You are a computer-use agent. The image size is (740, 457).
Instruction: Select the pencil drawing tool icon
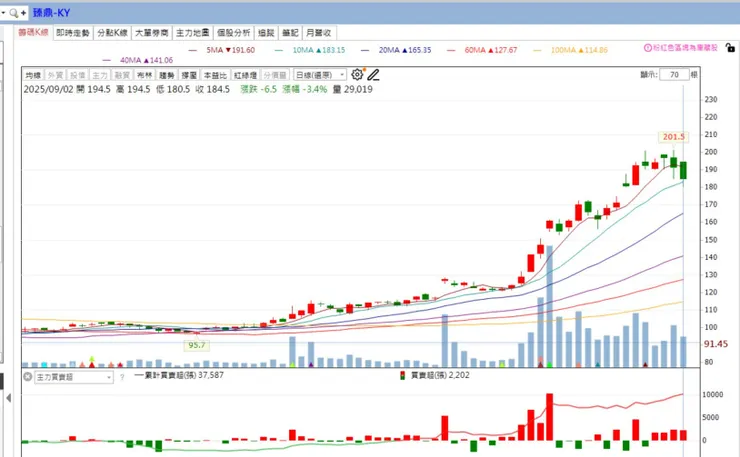pos(373,75)
